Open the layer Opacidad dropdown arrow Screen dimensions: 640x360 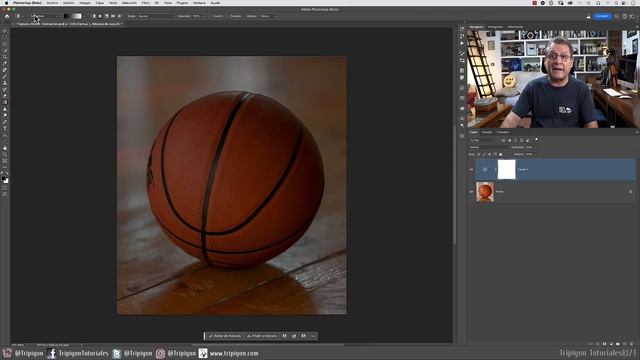pos(535,147)
